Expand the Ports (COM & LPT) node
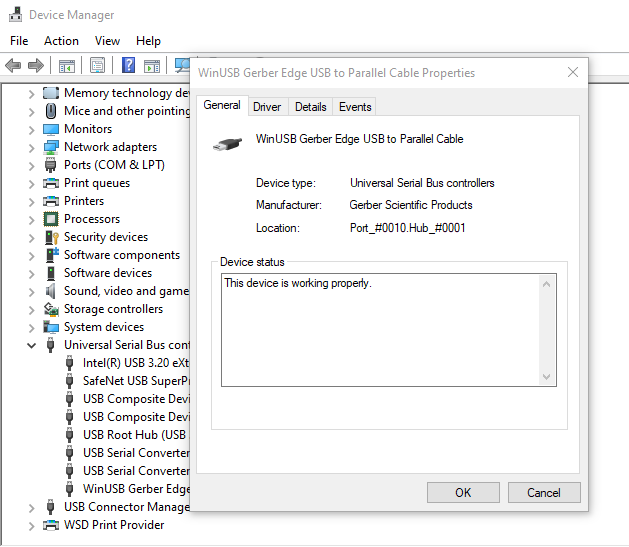The height and width of the screenshot is (547, 629). (31, 166)
